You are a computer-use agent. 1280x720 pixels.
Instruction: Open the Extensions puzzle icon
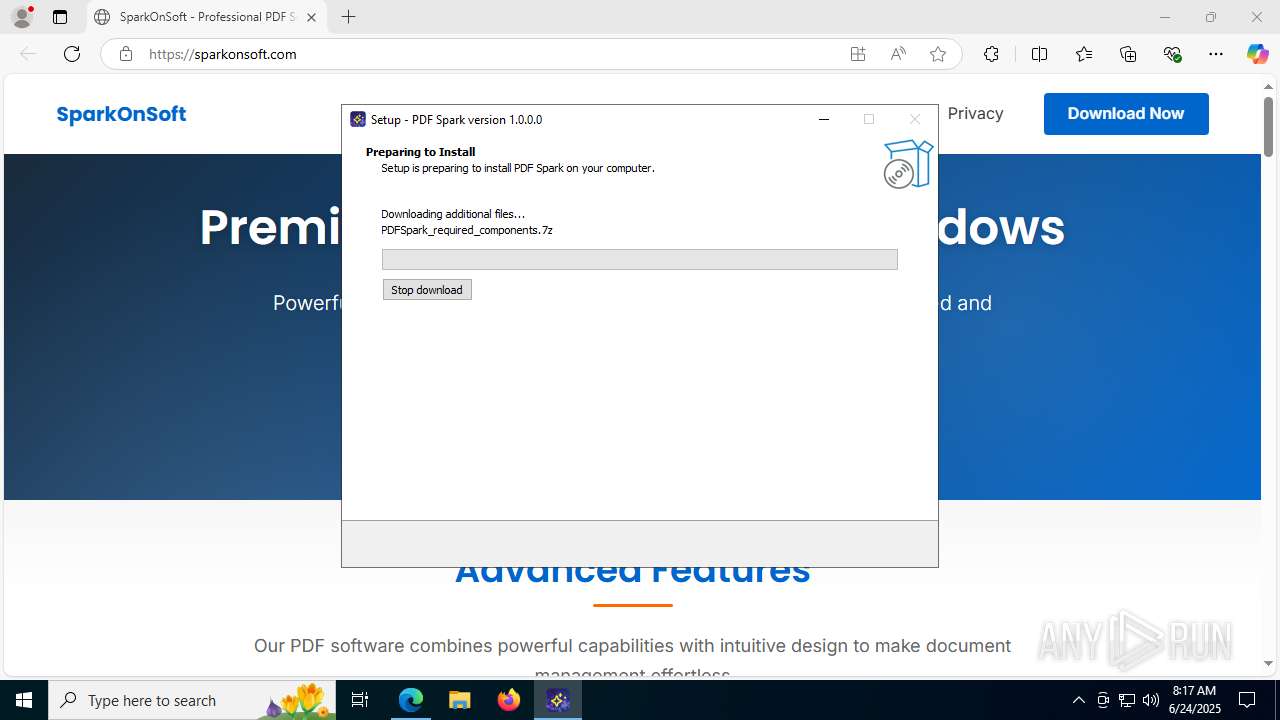991,54
